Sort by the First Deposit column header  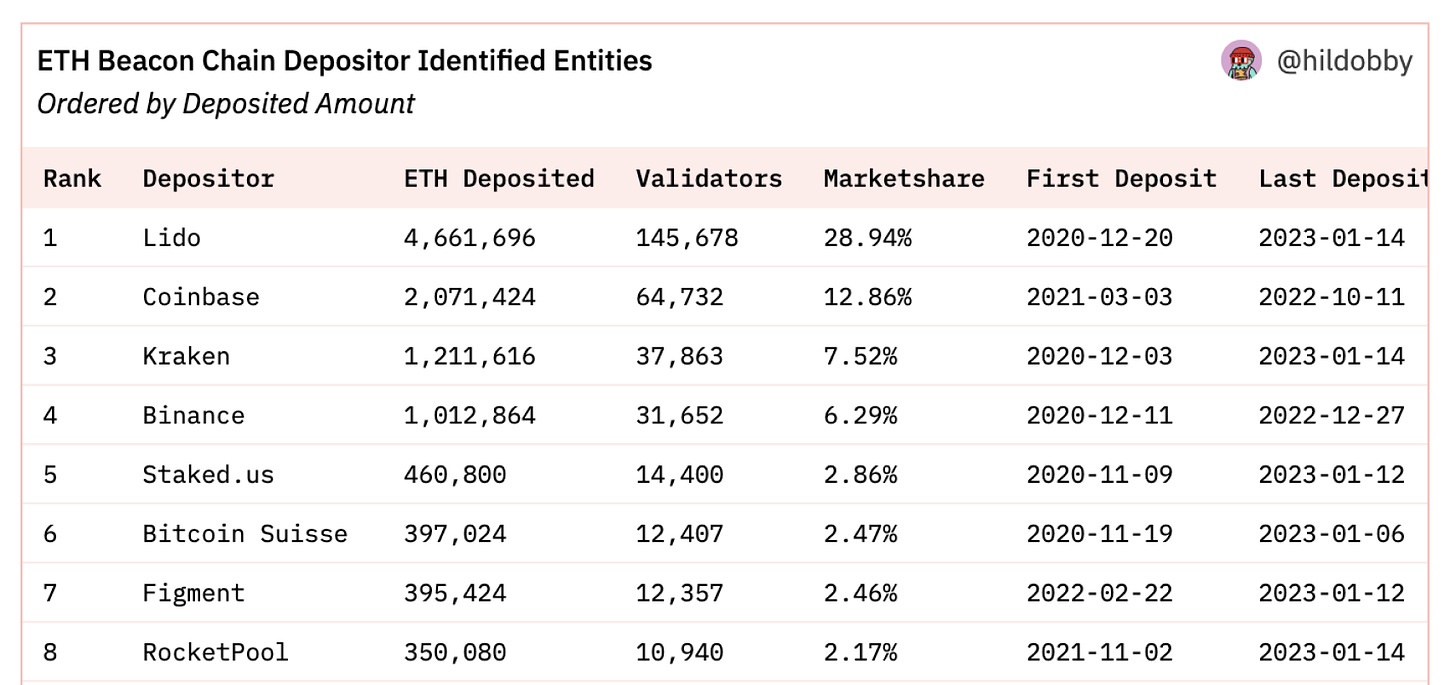point(1121,179)
